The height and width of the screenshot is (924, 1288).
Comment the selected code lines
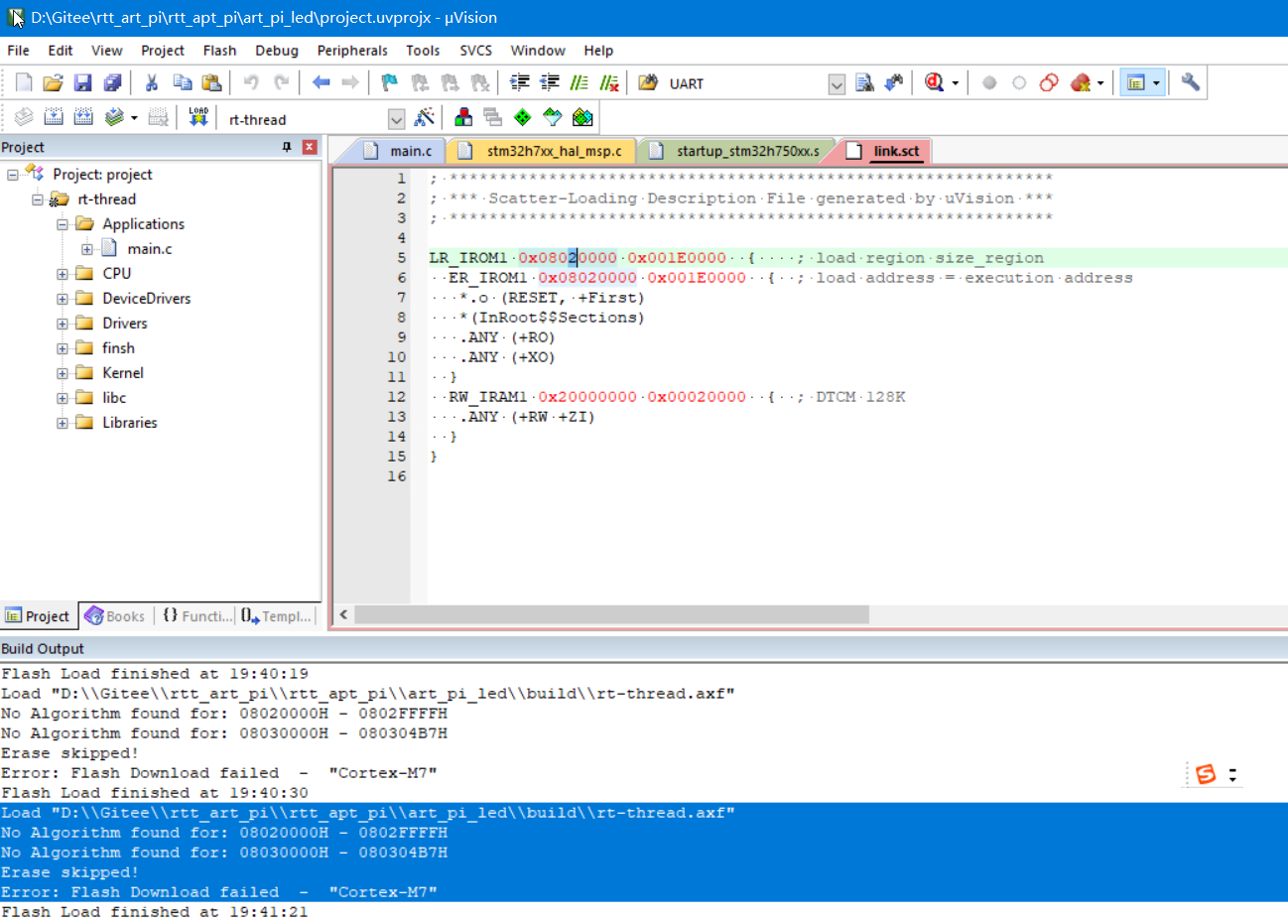pos(580,83)
